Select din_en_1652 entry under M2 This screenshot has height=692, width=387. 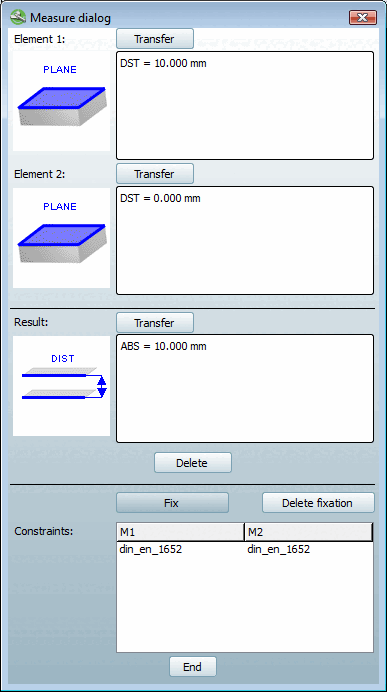pyautogui.click(x=278, y=549)
